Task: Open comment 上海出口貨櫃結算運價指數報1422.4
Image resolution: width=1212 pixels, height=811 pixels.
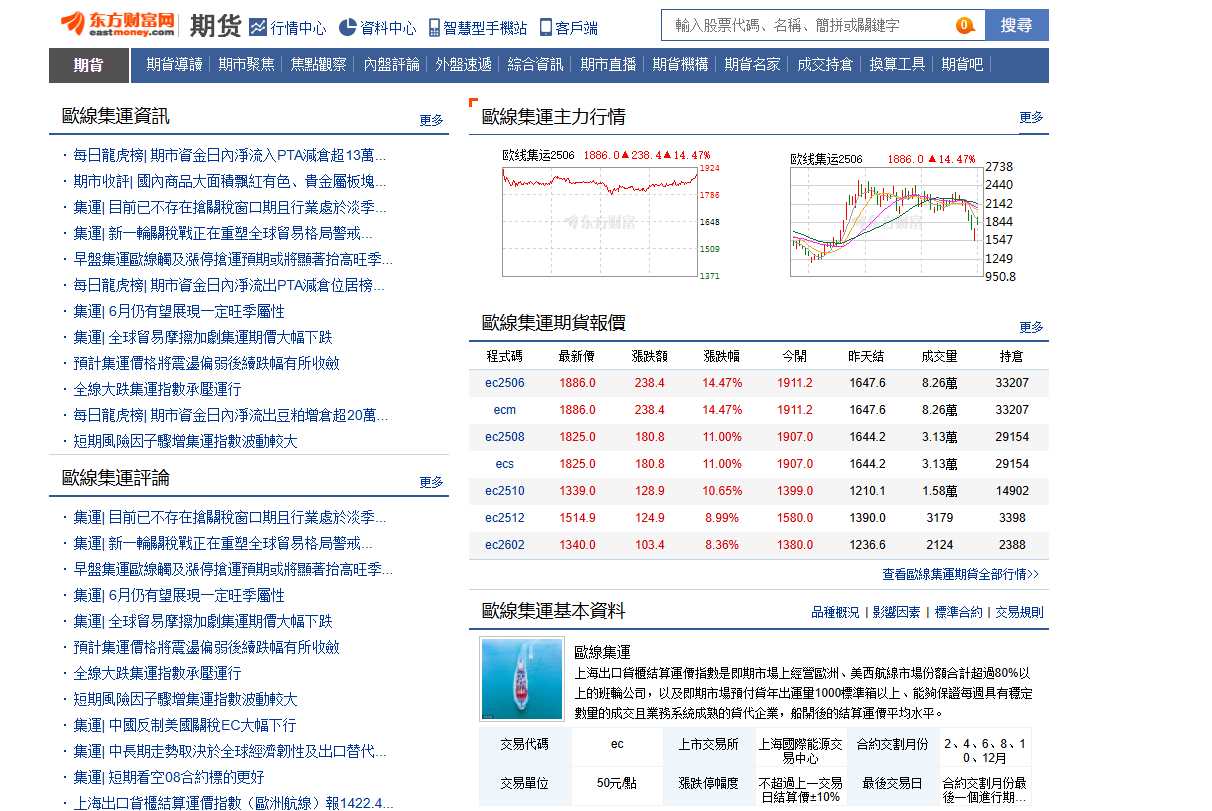Action: point(233,803)
